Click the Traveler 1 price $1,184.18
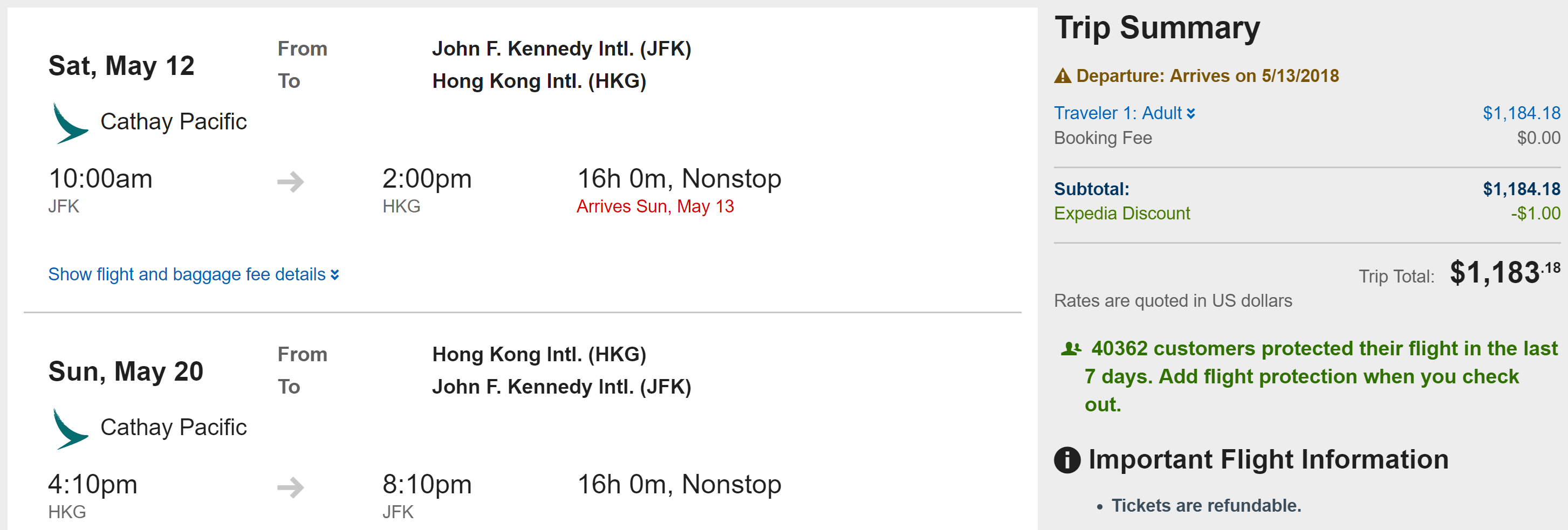Screen dimensions: 1568x530 [1521, 113]
